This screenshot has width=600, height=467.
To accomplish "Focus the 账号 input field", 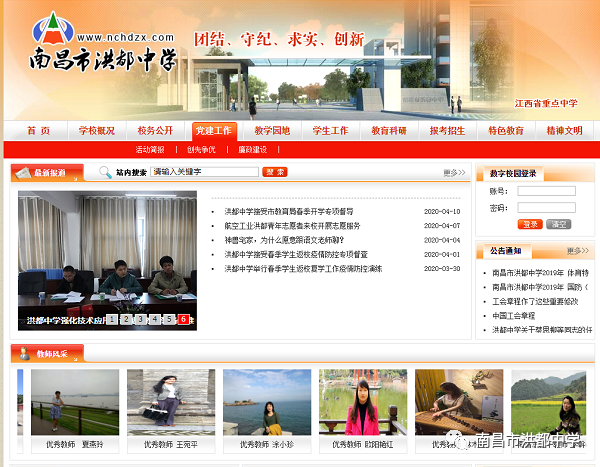I will click(x=546, y=191).
